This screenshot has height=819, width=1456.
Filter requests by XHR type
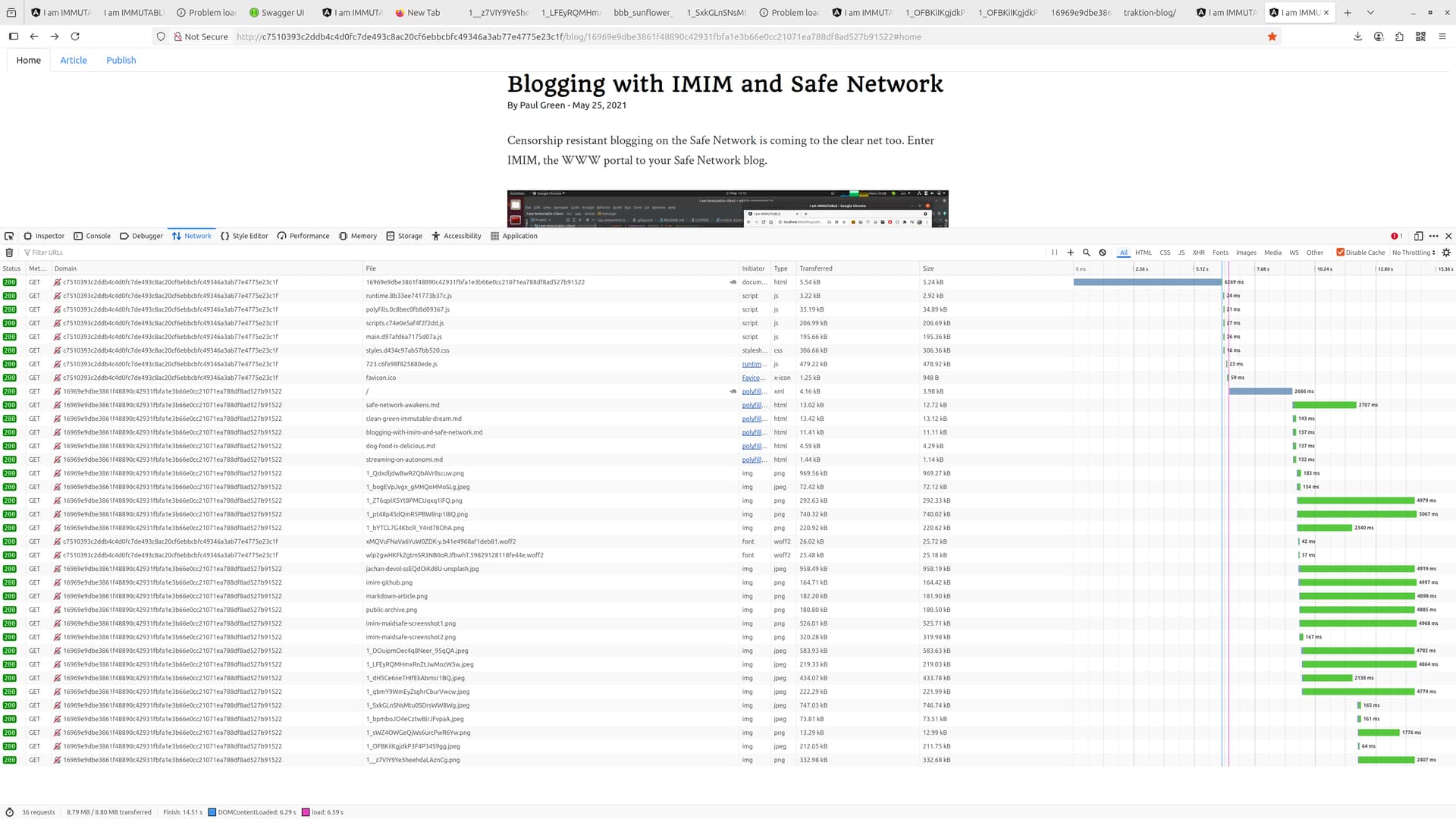coord(1198,253)
